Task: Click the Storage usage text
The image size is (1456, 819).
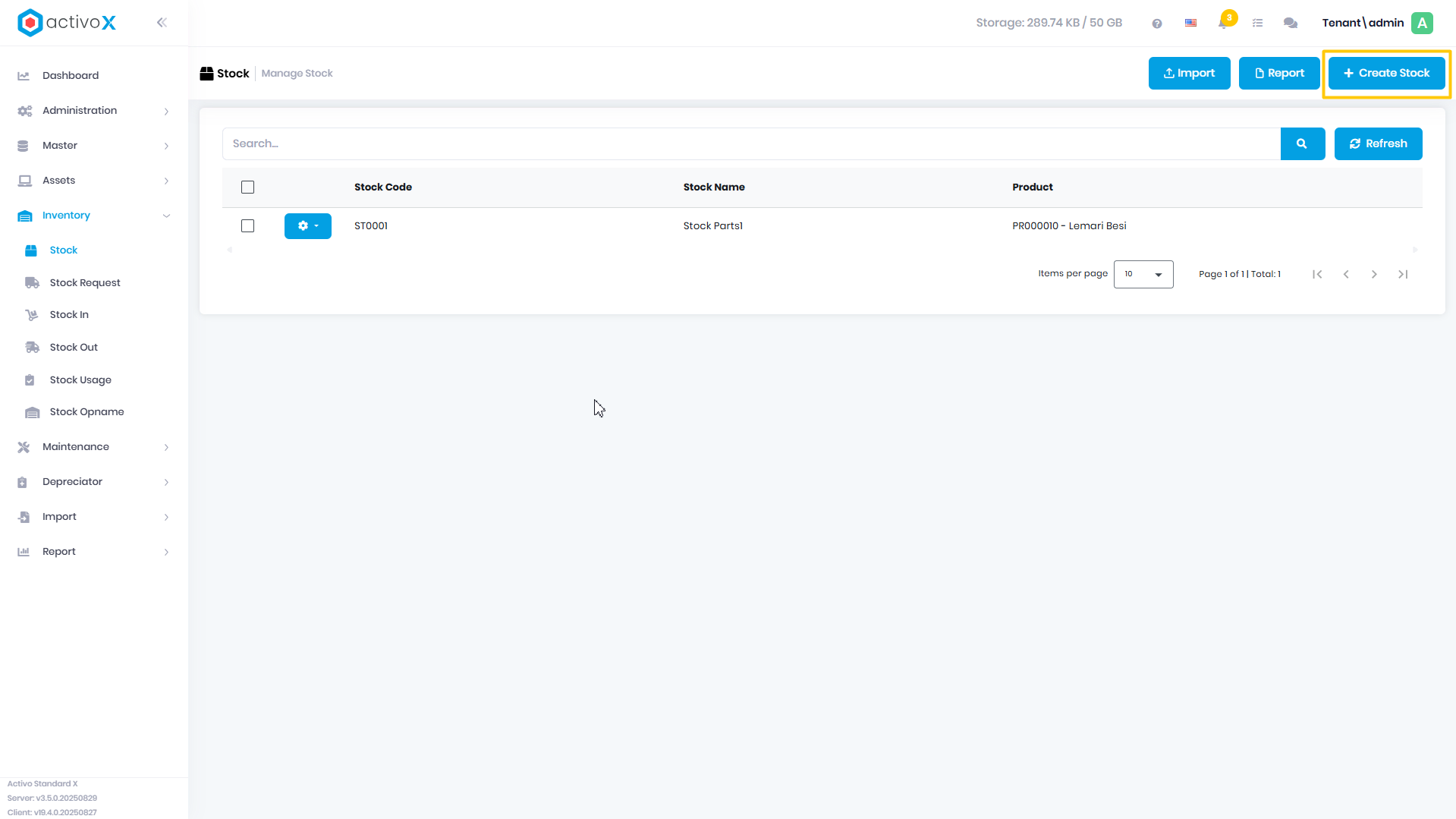Action: [x=1049, y=23]
